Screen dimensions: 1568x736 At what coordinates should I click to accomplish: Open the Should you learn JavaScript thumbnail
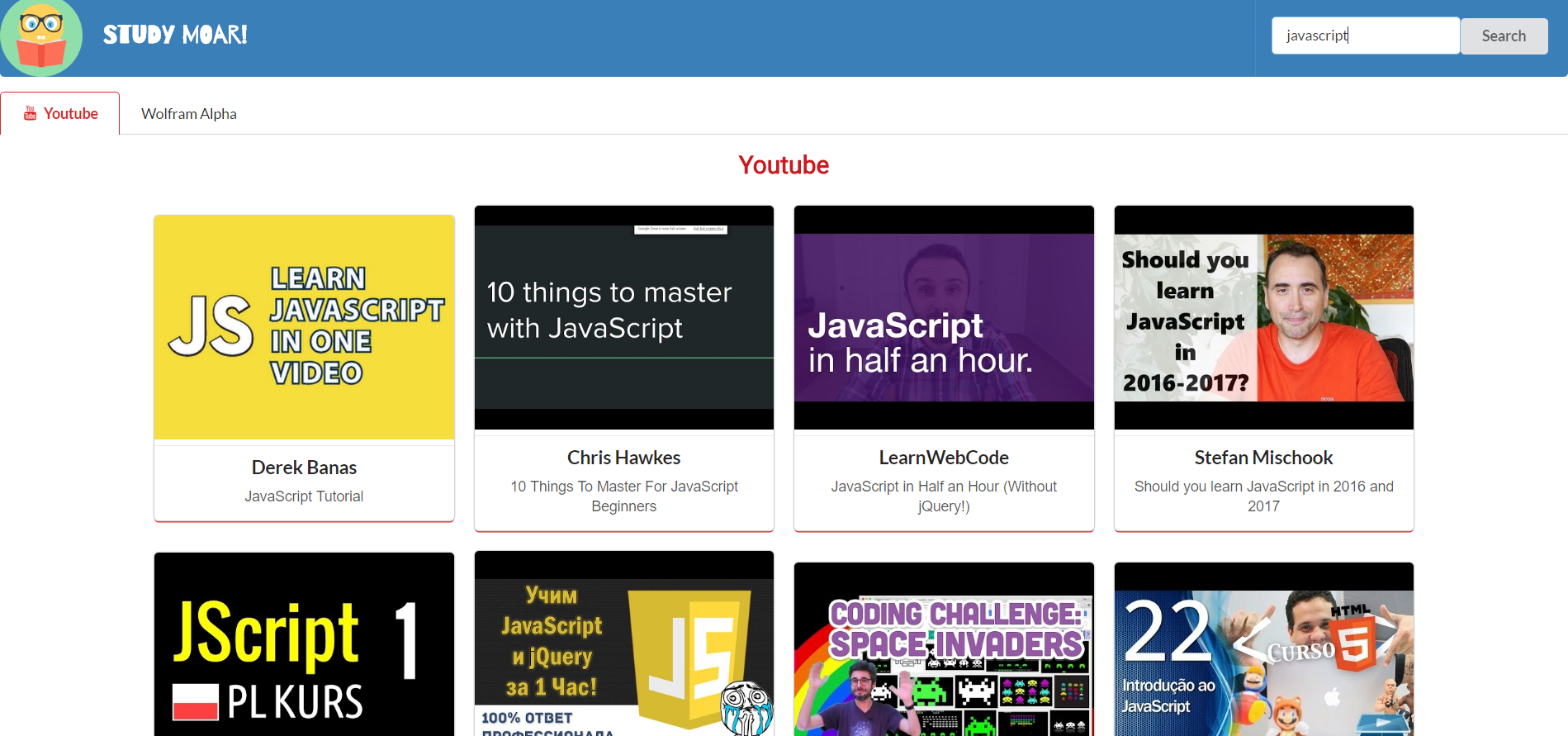point(1264,317)
